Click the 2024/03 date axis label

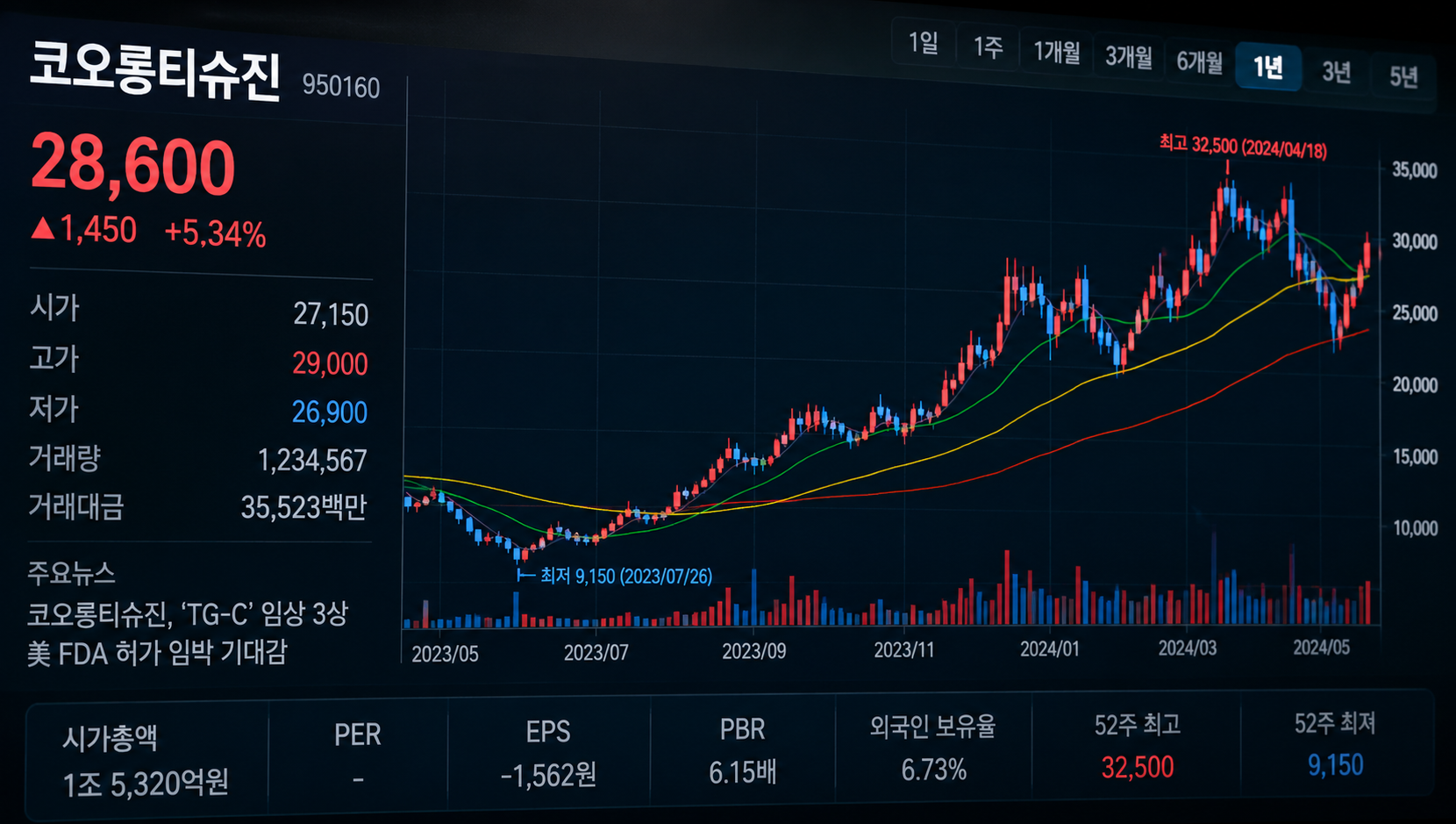(1188, 648)
